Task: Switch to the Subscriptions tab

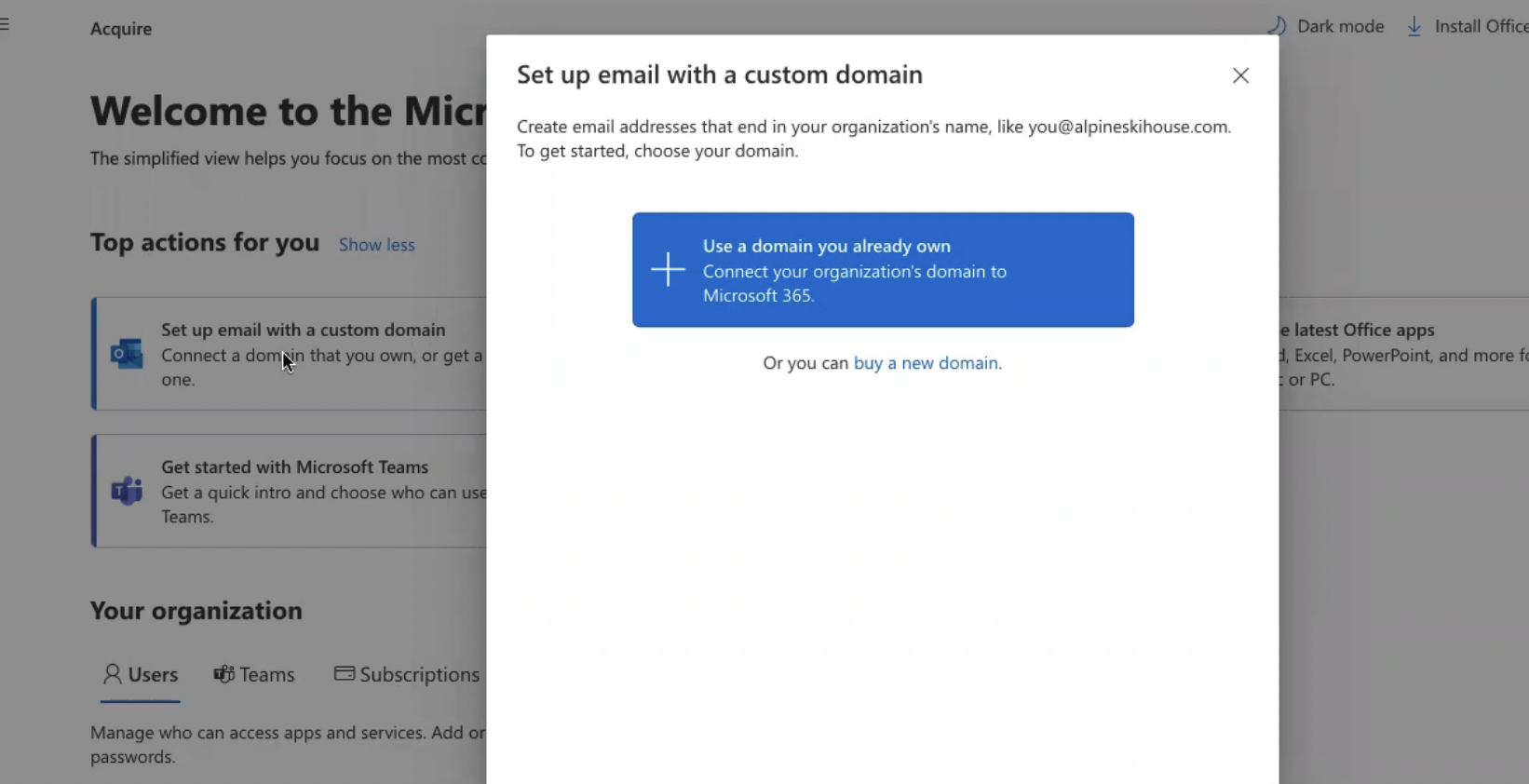Action: [407, 675]
